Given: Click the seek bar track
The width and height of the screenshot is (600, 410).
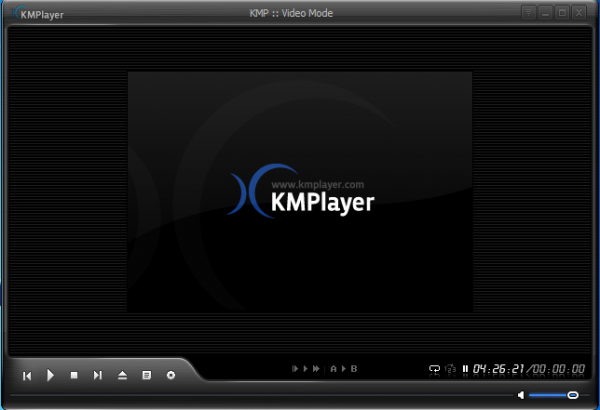Looking at the screenshot, I should point(261,395).
